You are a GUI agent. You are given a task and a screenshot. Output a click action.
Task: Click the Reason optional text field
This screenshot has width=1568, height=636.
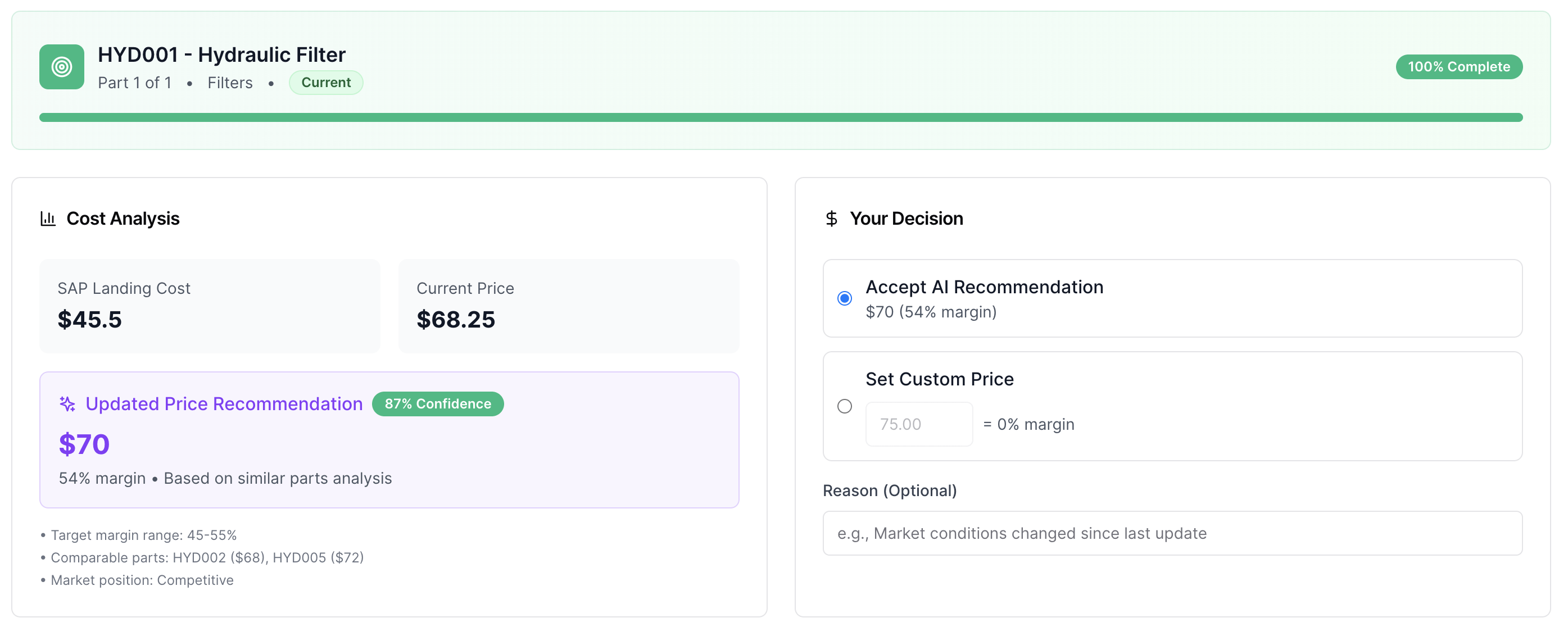1172,533
